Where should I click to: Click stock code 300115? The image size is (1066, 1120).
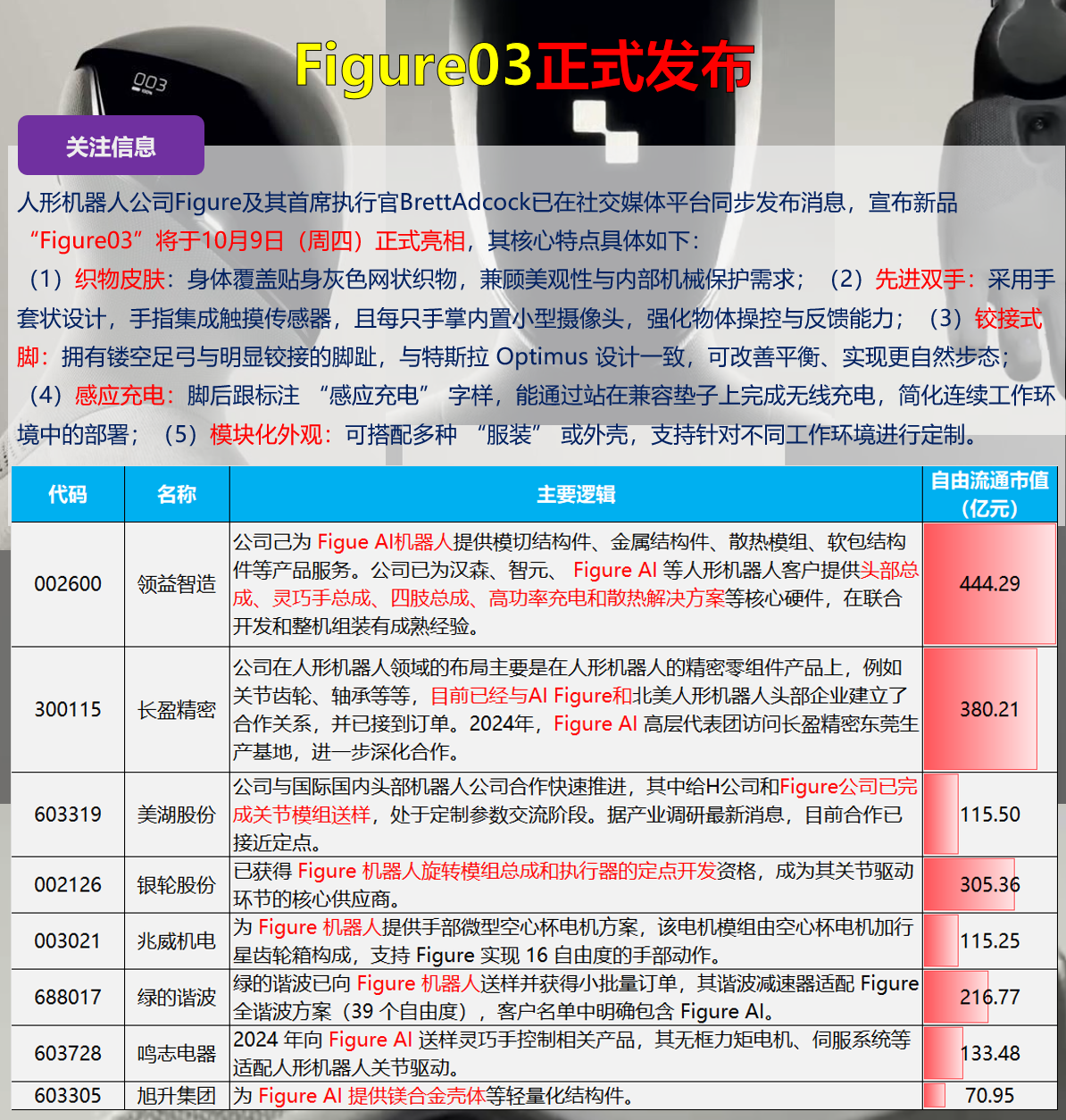pyautogui.click(x=68, y=709)
